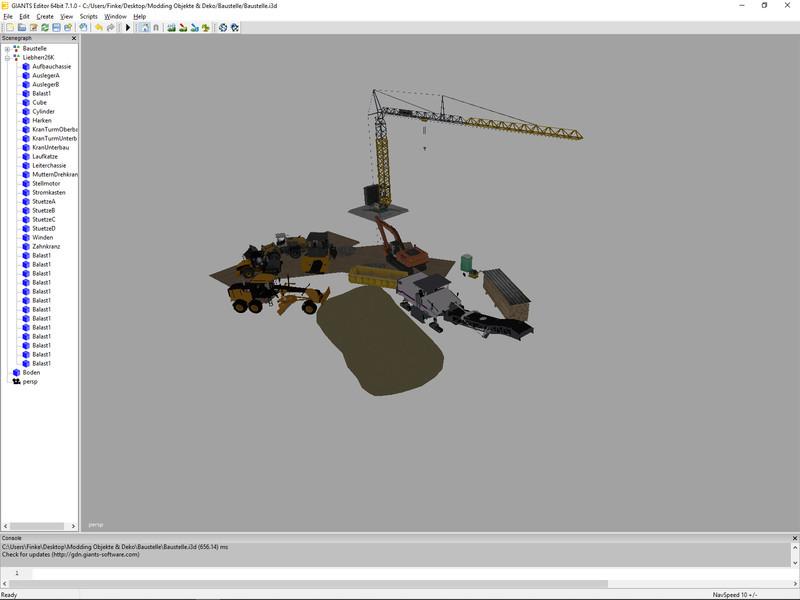Image resolution: width=800 pixels, height=600 pixels.
Task: Click the Play button in the toolbar
Action: [128, 28]
